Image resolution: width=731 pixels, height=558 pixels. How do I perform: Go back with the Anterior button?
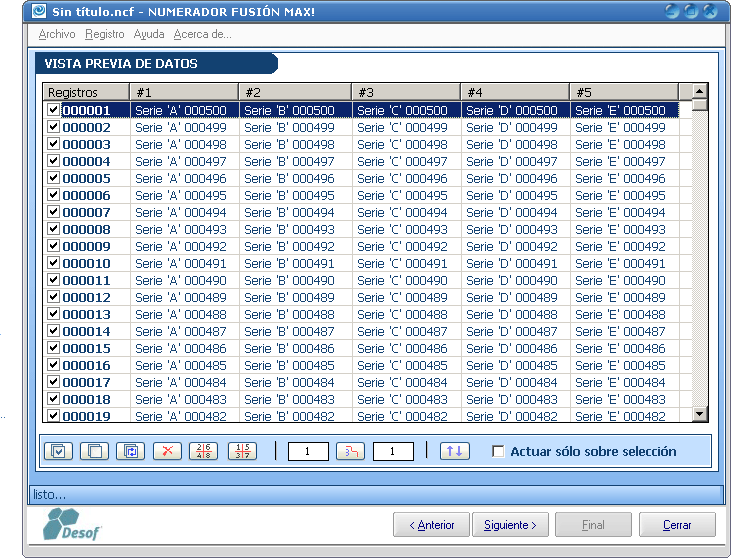tap(431, 525)
